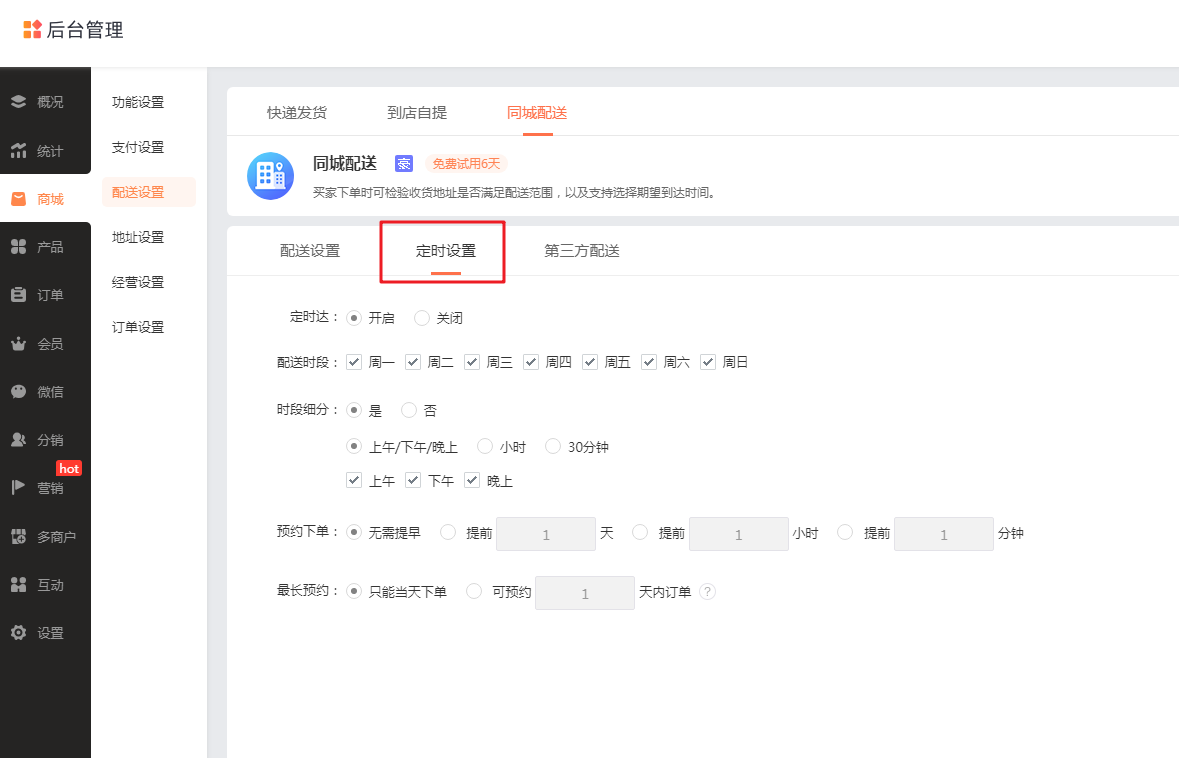Switch to 快递发货 tab

pyautogui.click(x=297, y=113)
